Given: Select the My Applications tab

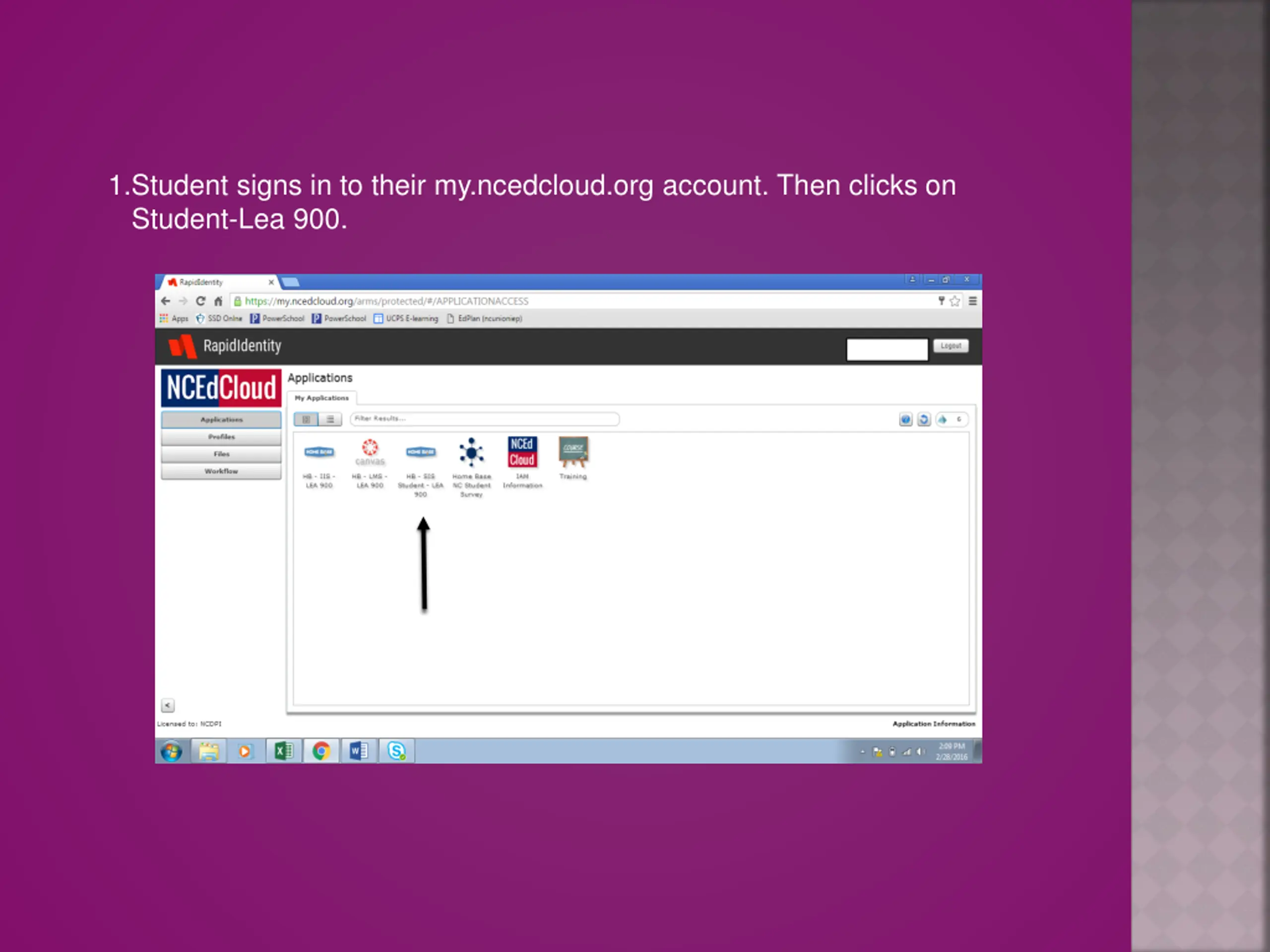Looking at the screenshot, I should (x=321, y=398).
